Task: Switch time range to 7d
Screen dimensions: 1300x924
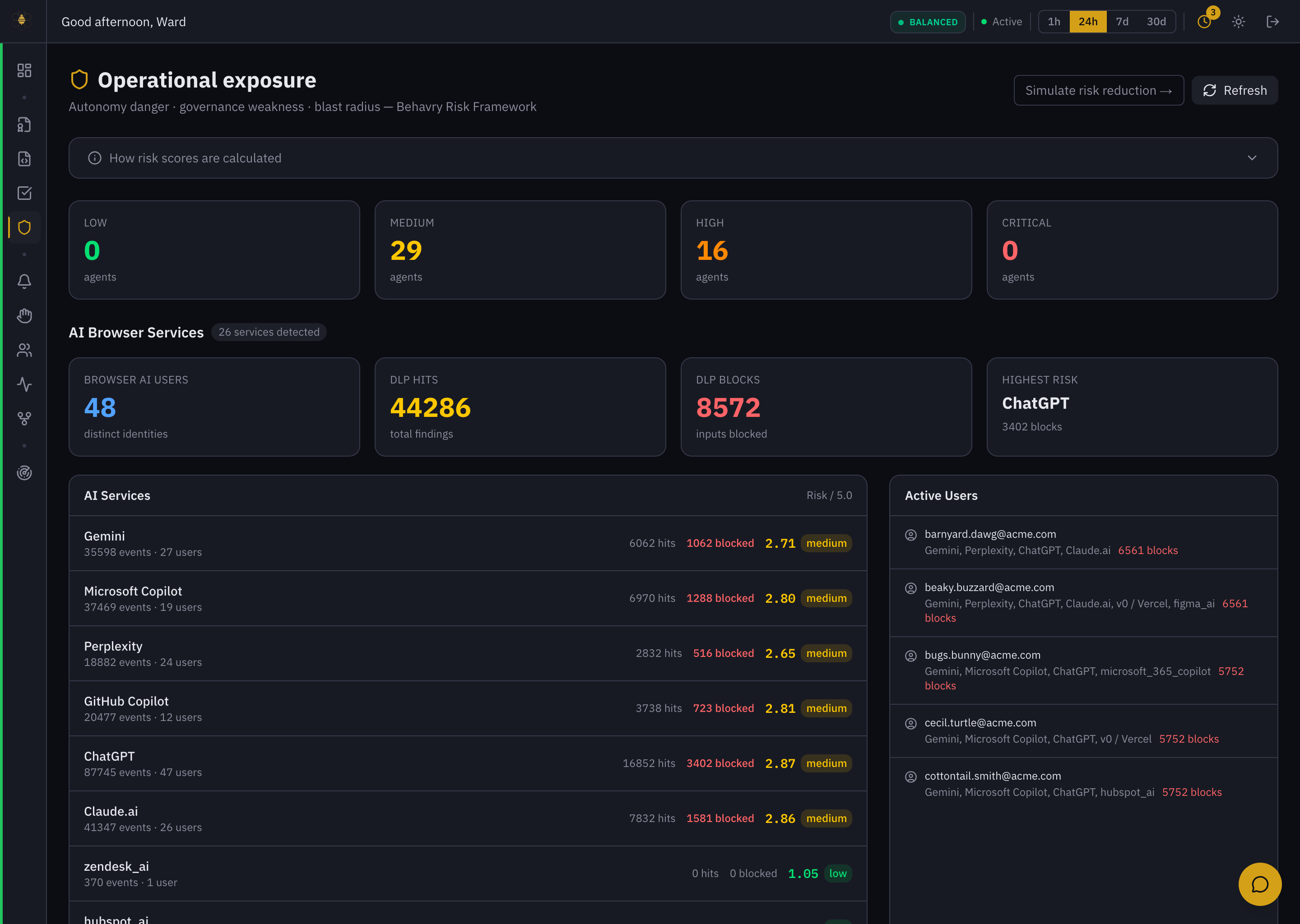Action: [x=1122, y=22]
